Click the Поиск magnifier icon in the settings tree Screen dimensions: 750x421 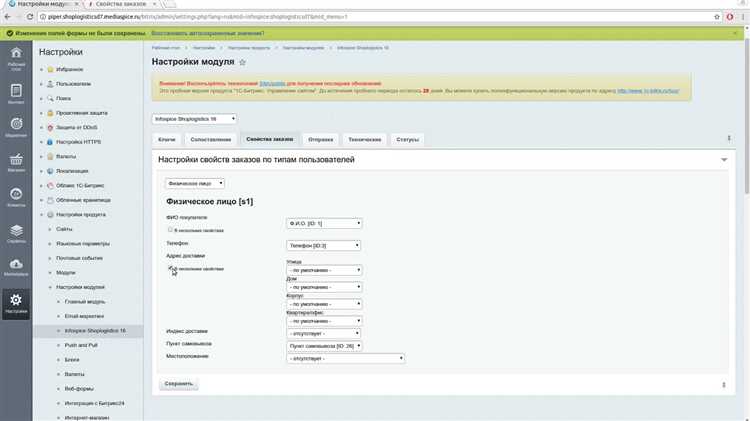[50, 99]
